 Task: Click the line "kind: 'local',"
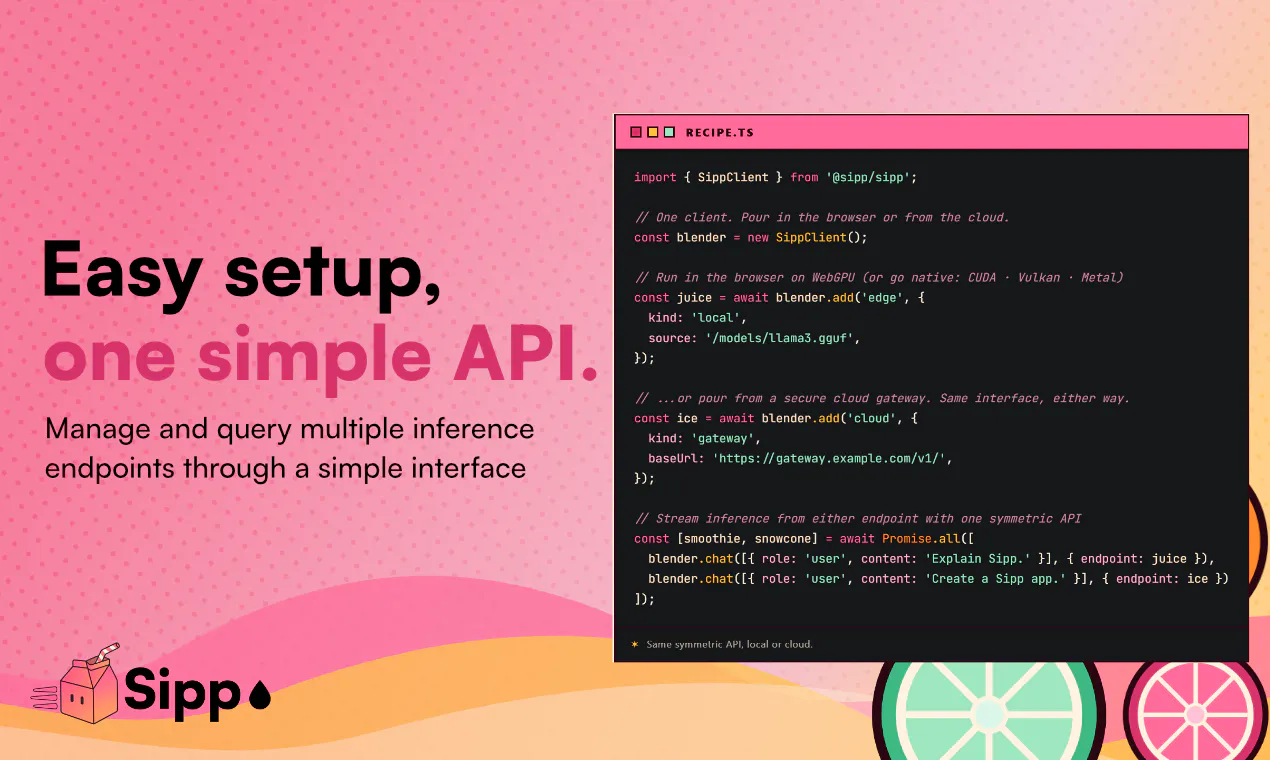click(698, 317)
